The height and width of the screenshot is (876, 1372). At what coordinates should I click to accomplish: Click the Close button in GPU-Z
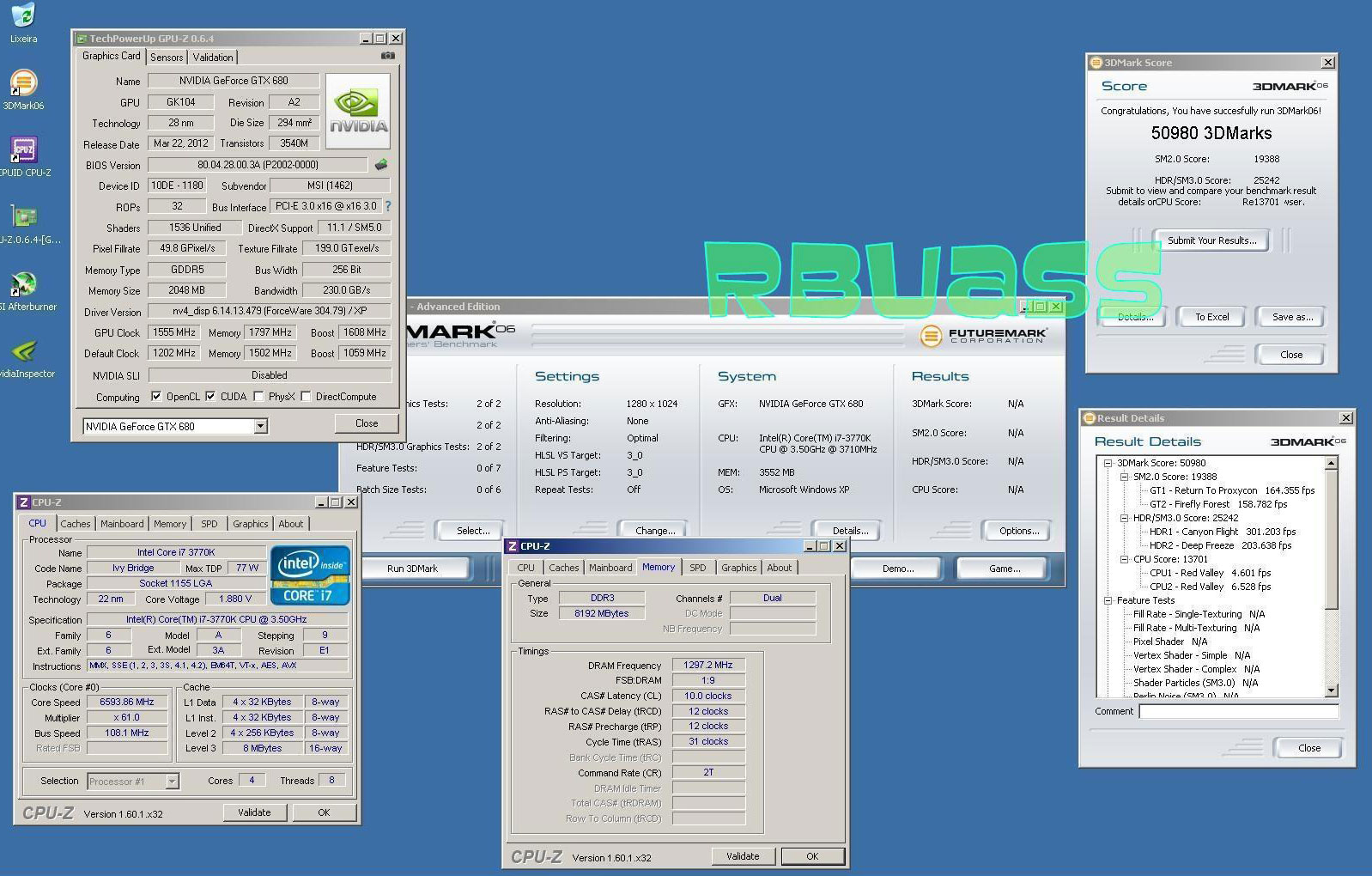point(367,423)
